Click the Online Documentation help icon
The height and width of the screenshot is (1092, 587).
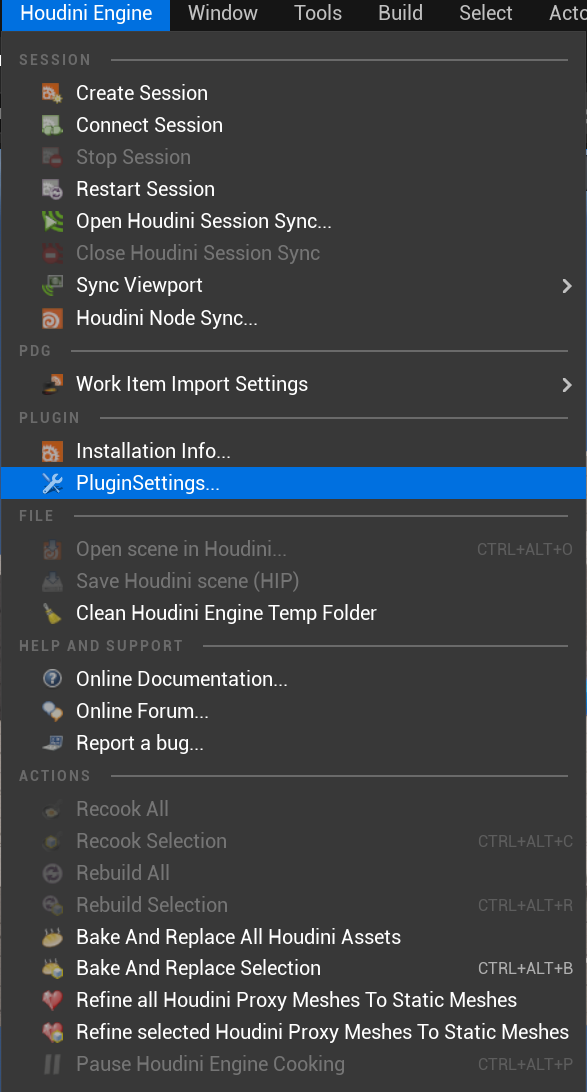[53, 679]
